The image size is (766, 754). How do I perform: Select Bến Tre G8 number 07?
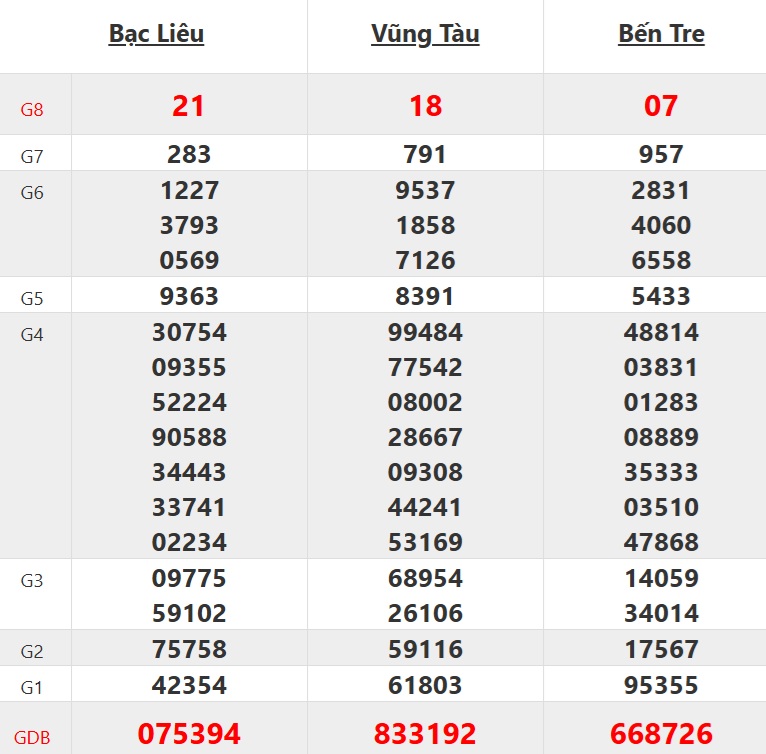[x=661, y=106]
